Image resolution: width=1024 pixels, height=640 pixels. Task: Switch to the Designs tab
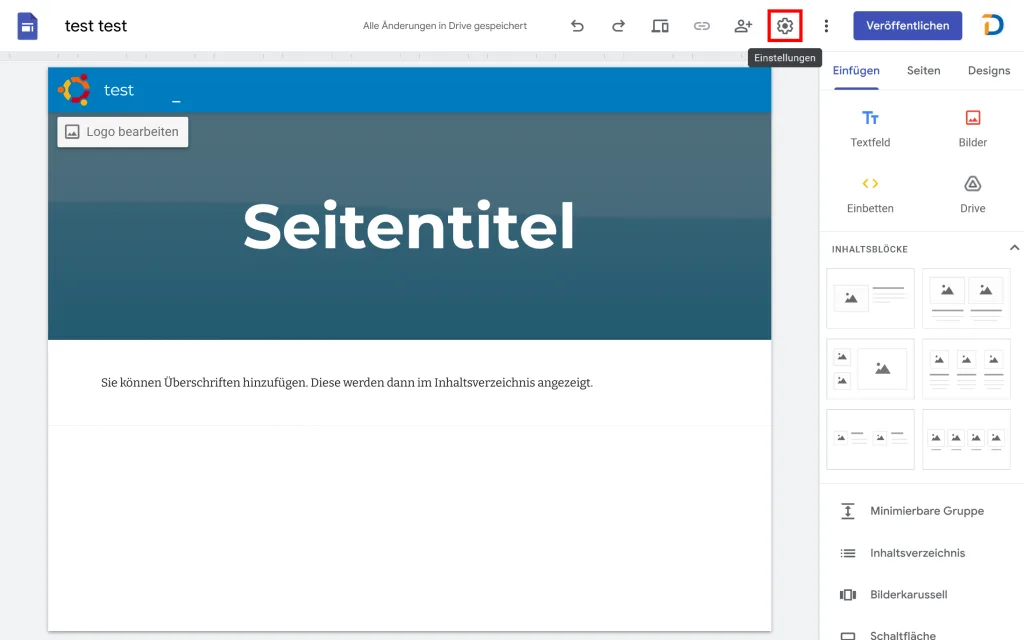pos(989,71)
